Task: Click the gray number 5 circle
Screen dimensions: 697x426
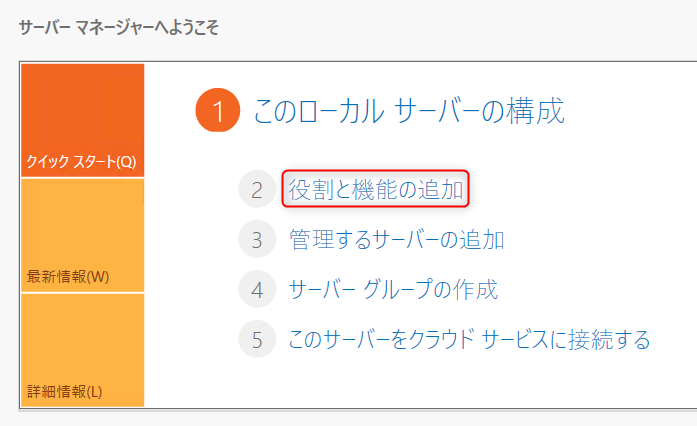Action: click(x=257, y=340)
